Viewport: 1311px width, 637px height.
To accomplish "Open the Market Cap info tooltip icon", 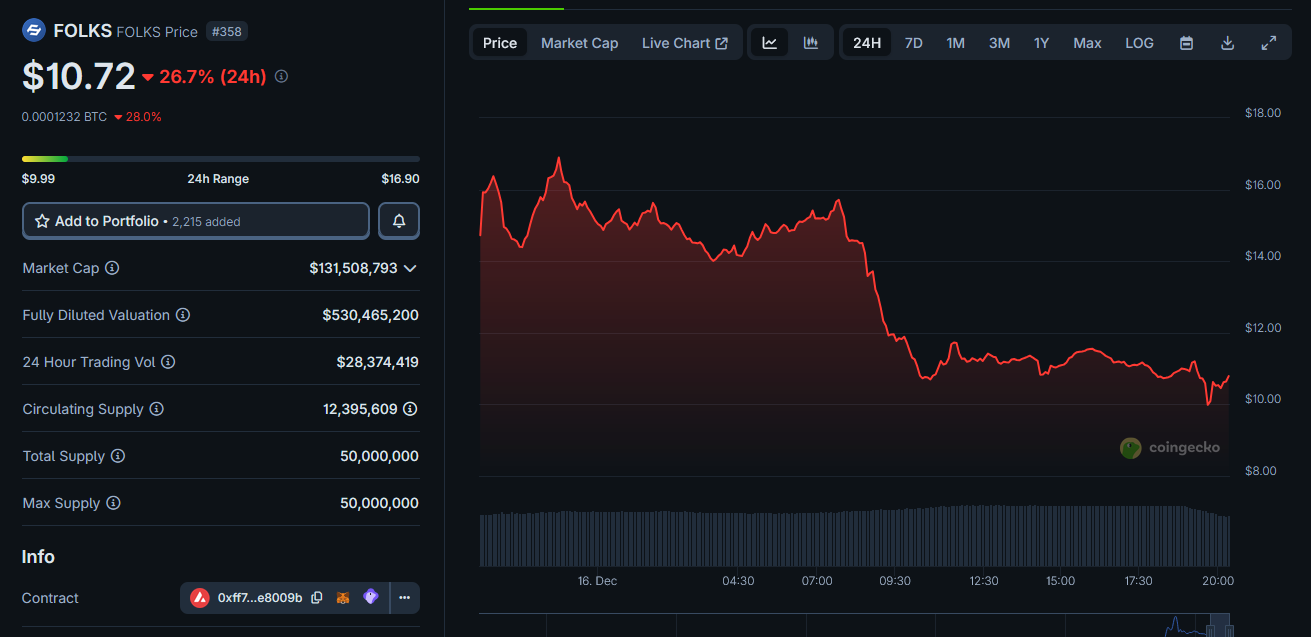I will (112, 268).
